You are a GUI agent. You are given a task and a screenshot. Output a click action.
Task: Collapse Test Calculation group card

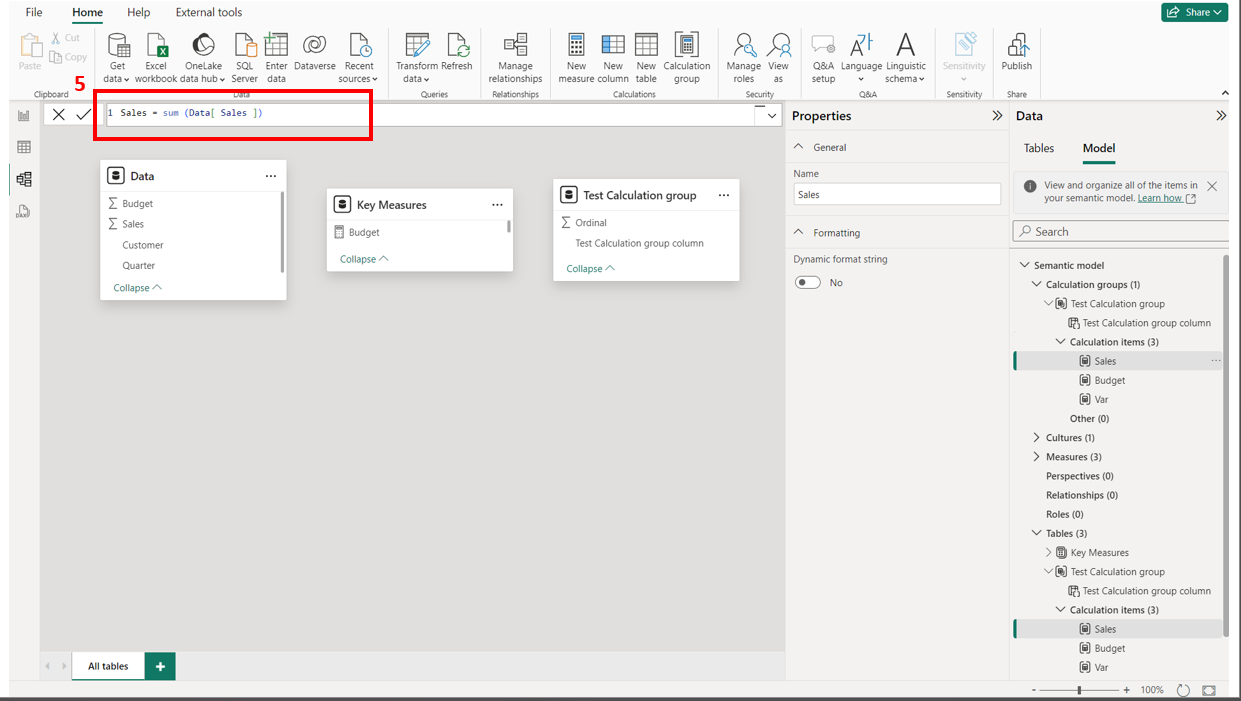(x=591, y=269)
